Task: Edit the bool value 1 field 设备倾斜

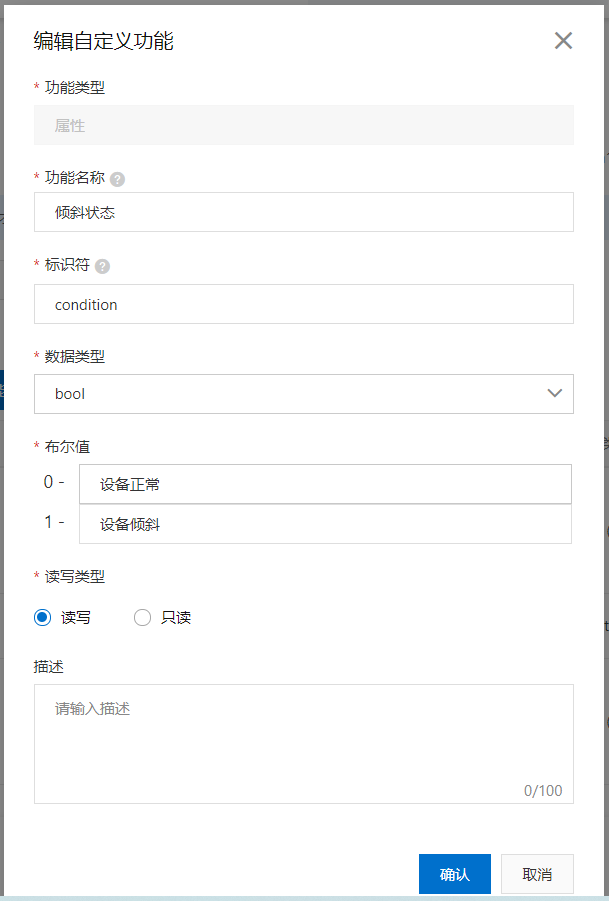Action: pyautogui.click(x=325, y=524)
